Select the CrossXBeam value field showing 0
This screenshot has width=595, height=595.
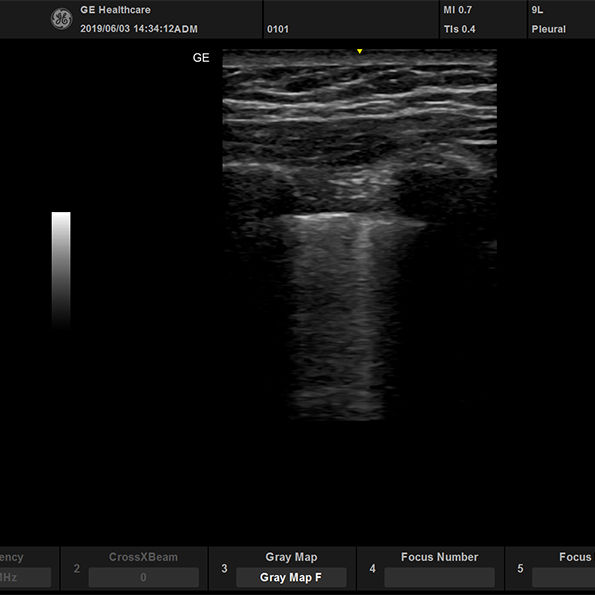pyautogui.click(x=143, y=577)
